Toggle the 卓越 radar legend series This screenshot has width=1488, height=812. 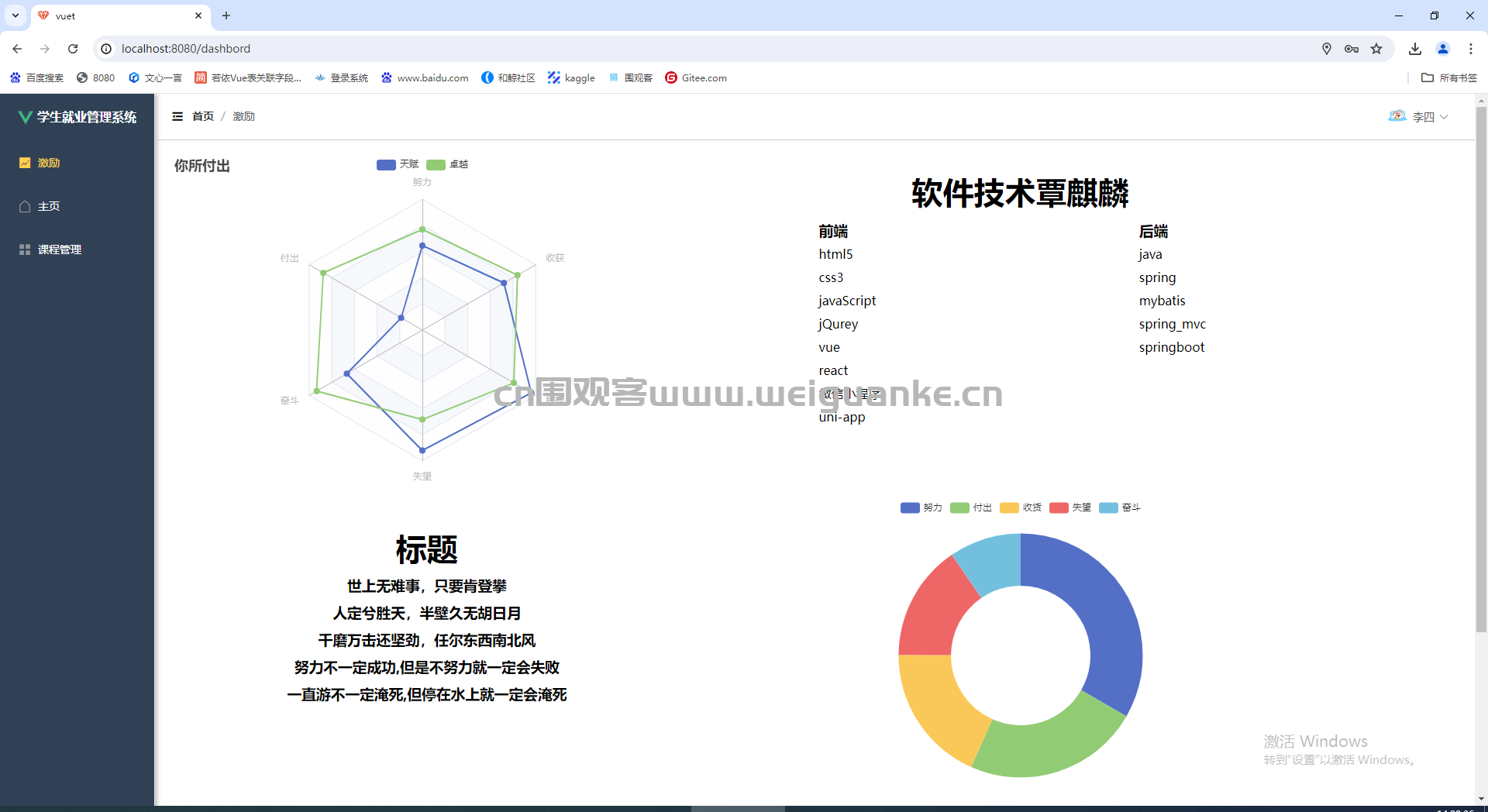pos(448,164)
